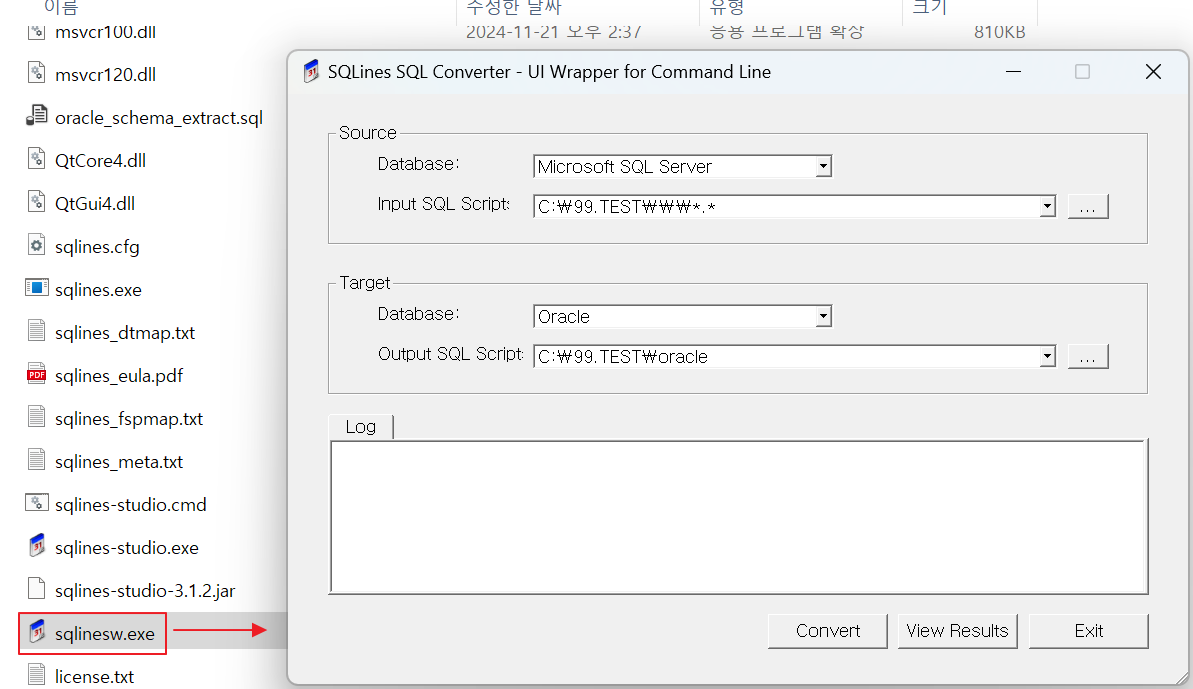Select the file name license.txt

tap(94, 676)
